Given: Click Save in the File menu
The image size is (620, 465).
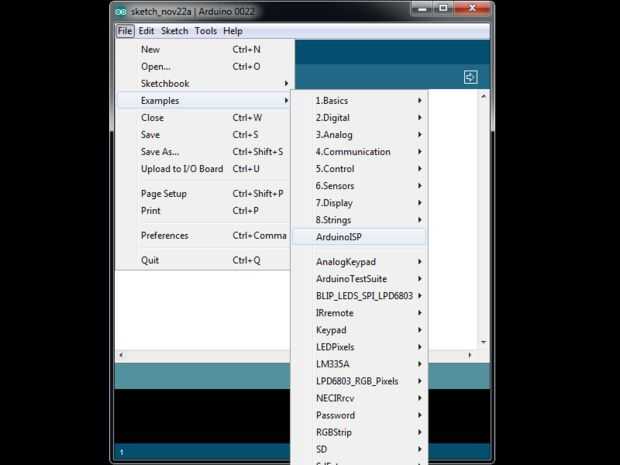Looking at the screenshot, I should [204, 134].
